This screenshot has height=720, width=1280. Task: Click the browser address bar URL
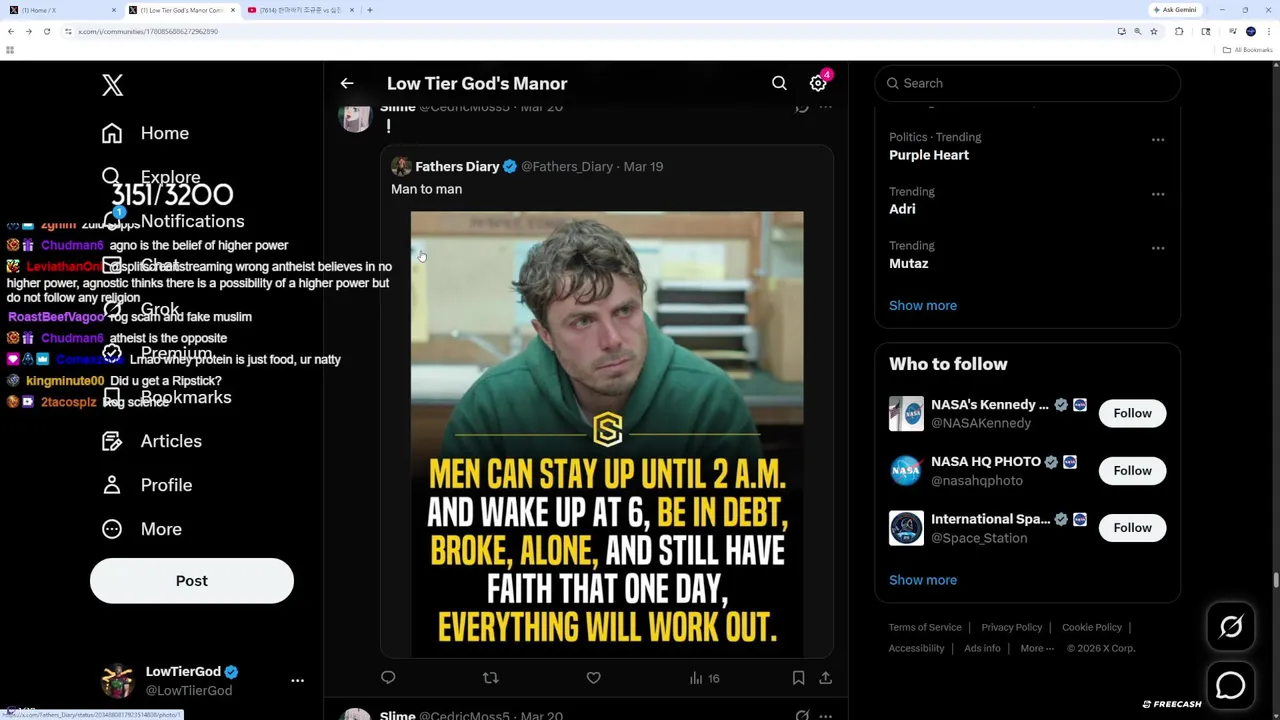(x=148, y=31)
